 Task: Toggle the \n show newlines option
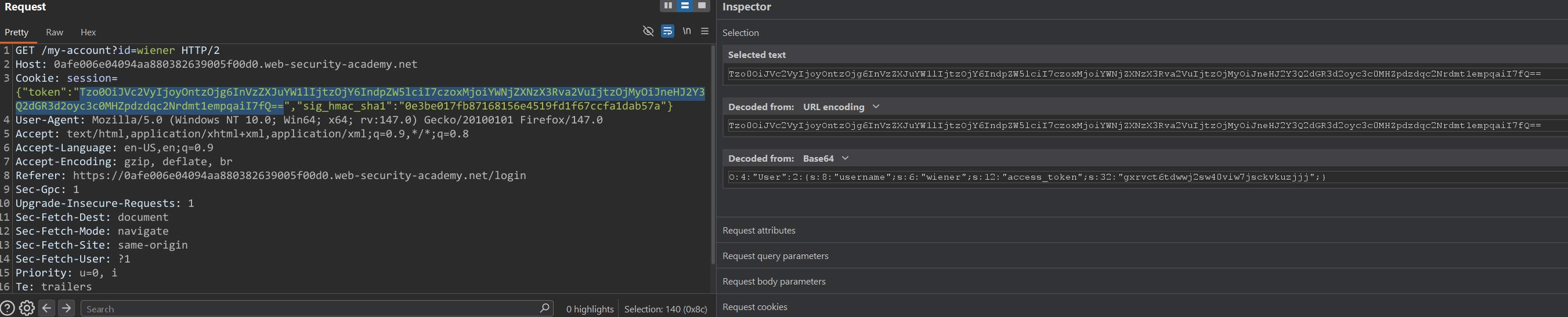click(687, 31)
